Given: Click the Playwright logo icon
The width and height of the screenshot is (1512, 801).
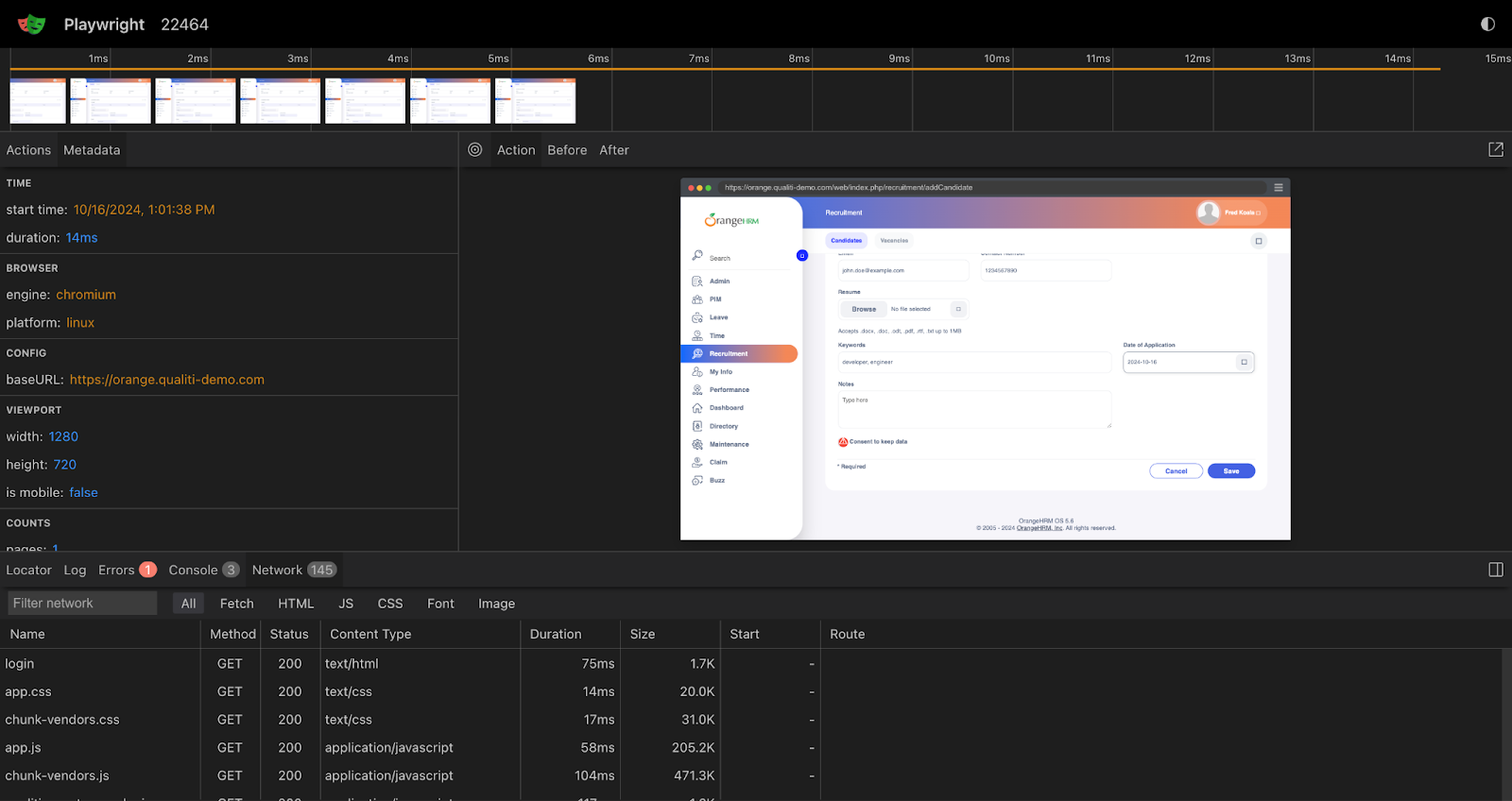Looking at the screenshot, I should tap(31, 24).
